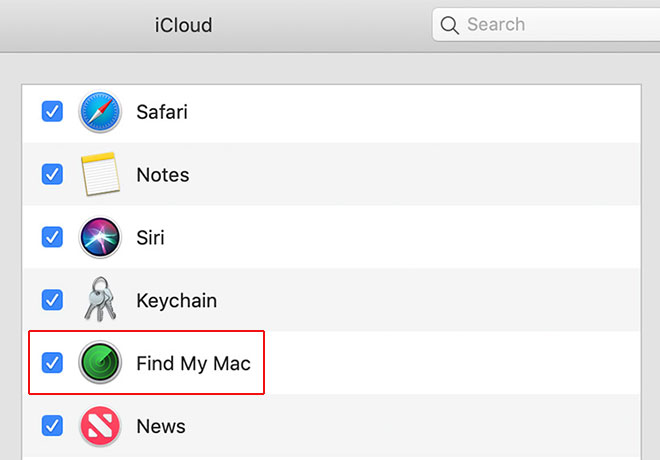Uncheck the News checkbox
Screen dimensions: 660x460
coord(52,425)
